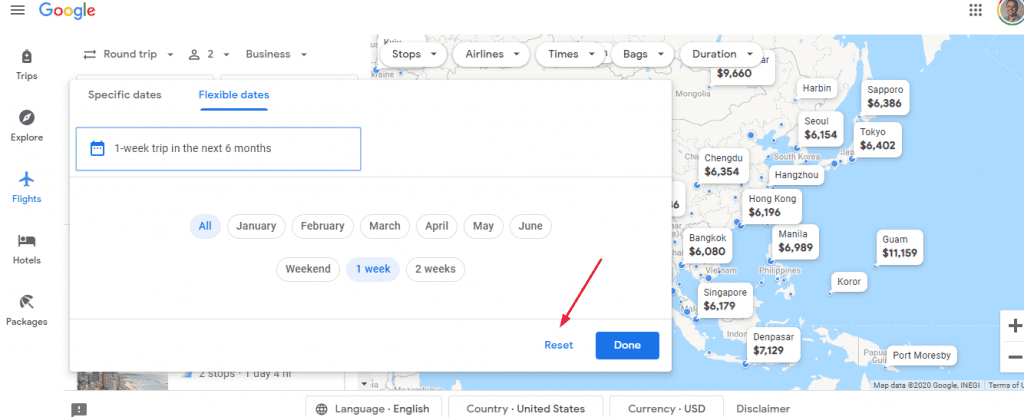Click the round trip arrows icon

(90, 54)
